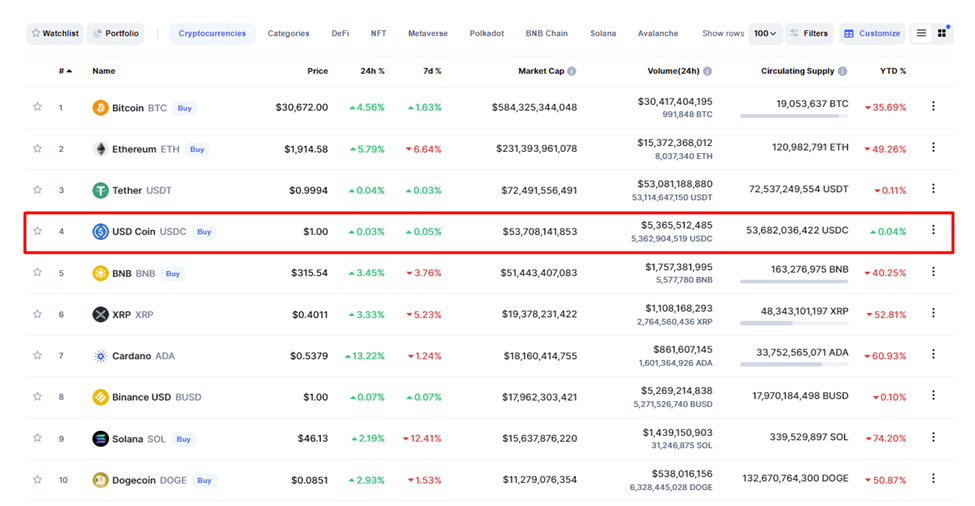Favorite XRP with star toggle
This screenshot has height=506, width=975.
[38, 314]
